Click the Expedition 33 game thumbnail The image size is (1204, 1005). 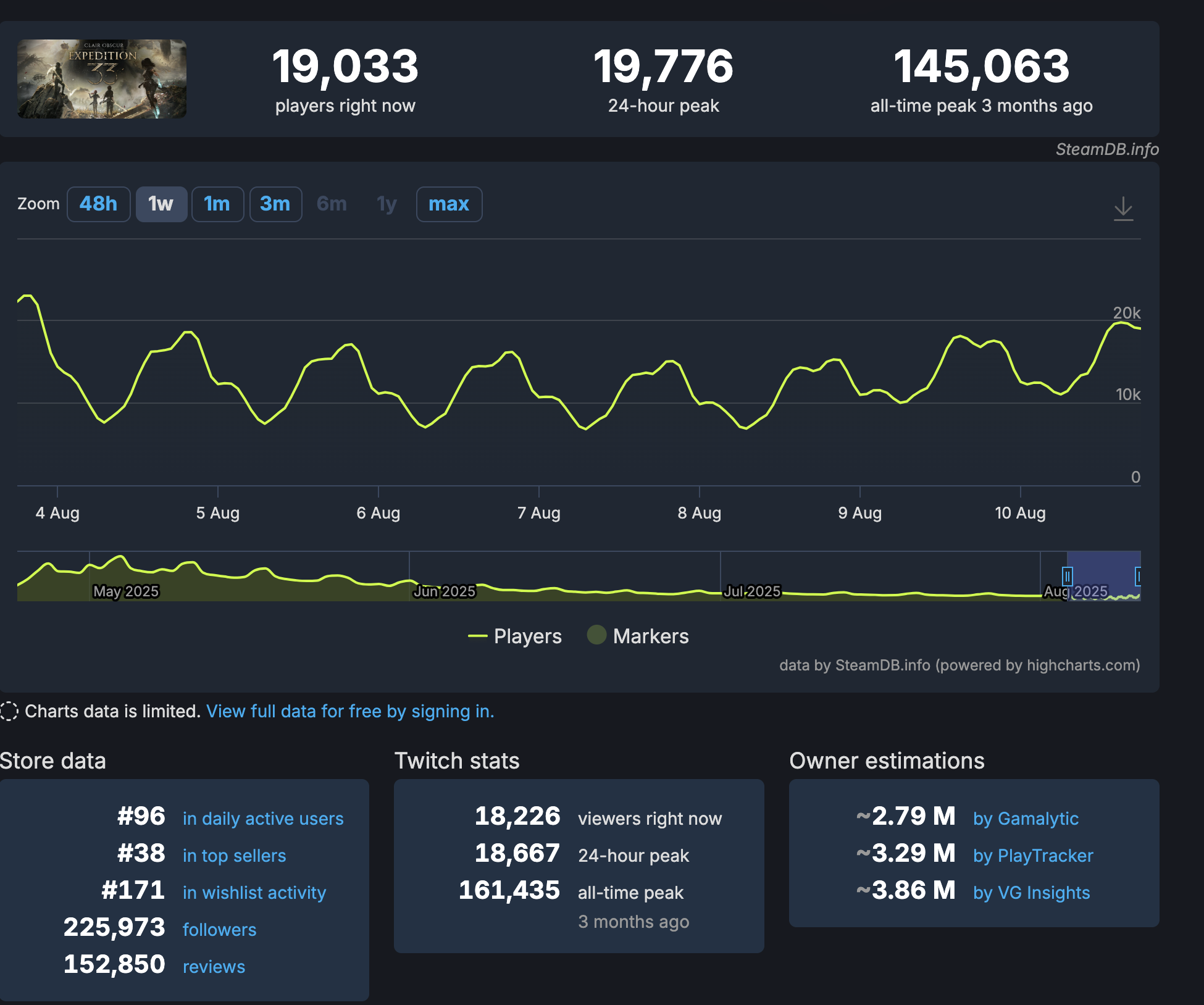click(x=102, y=79)
